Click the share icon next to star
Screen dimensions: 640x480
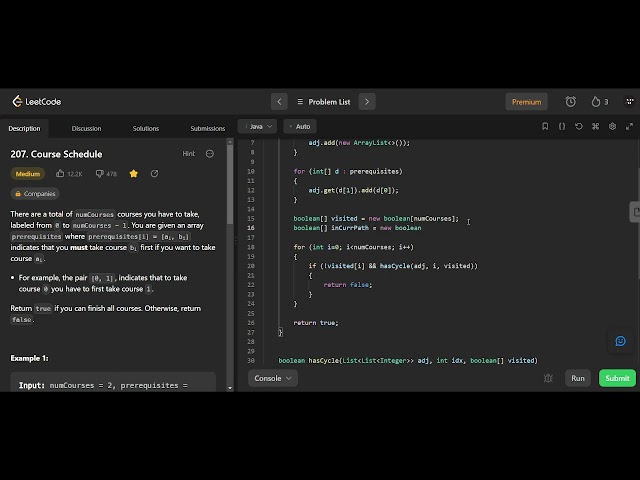tap(154, 173)
